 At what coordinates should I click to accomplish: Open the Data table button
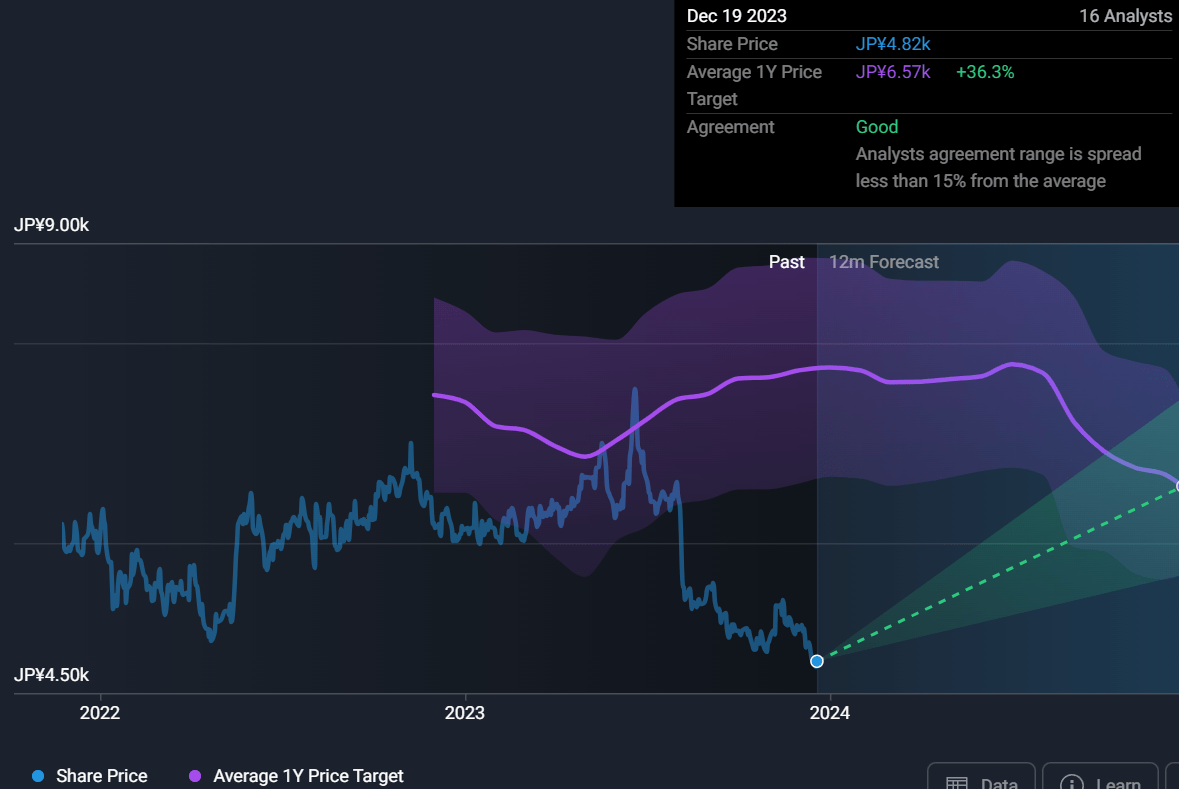coord(981,778)
